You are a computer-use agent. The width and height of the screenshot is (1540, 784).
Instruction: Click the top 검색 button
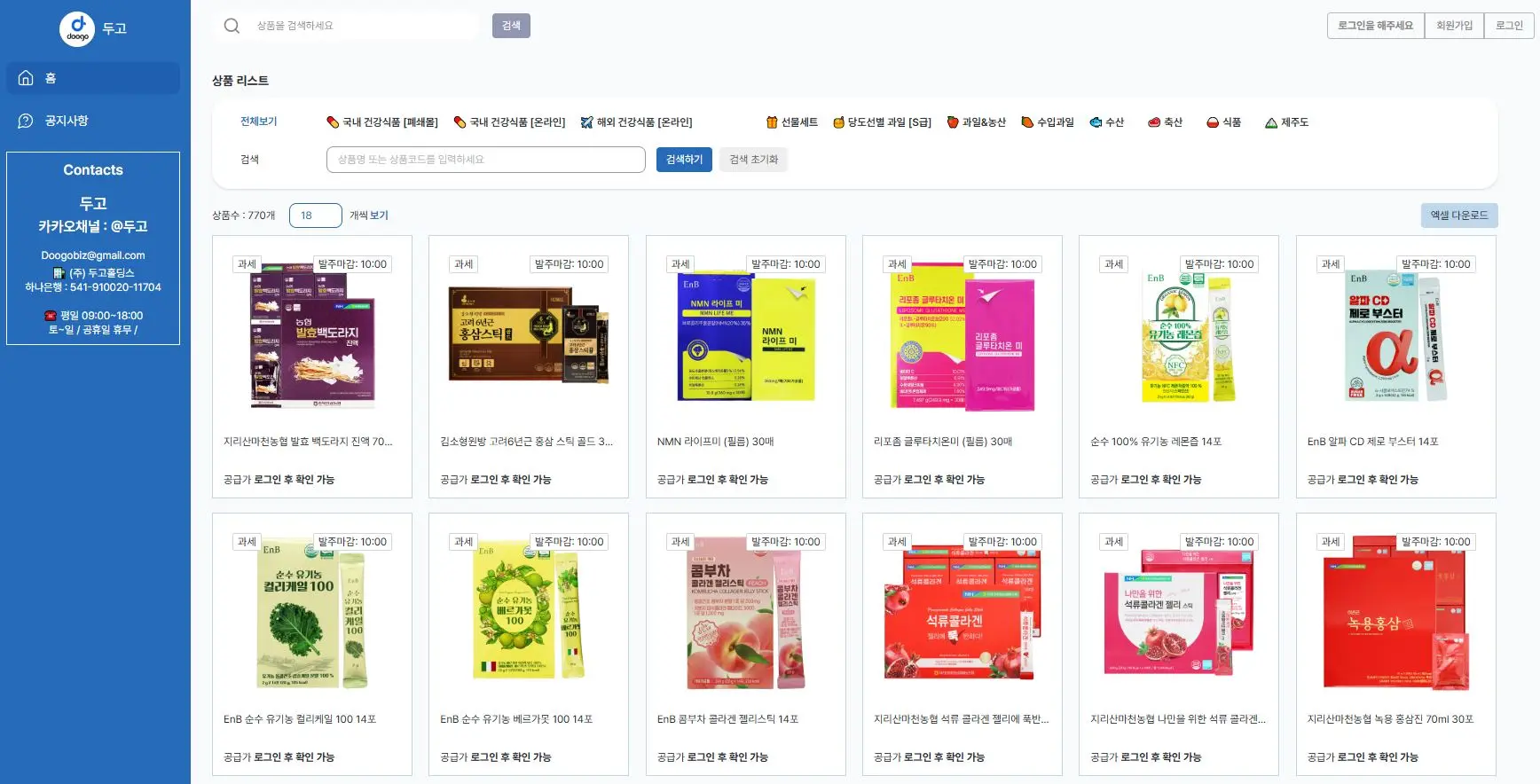pyautogui.click(x=511, y=26)
